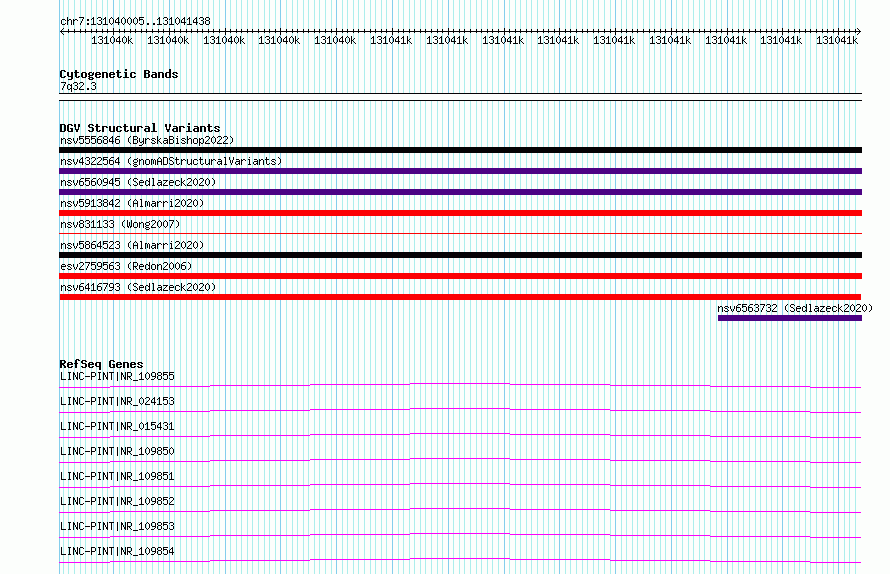The height and width of the screenshot is (574, 890).
Task: Click the Cytogenetic Bands track heading
Action: click(x=119, y=74)
